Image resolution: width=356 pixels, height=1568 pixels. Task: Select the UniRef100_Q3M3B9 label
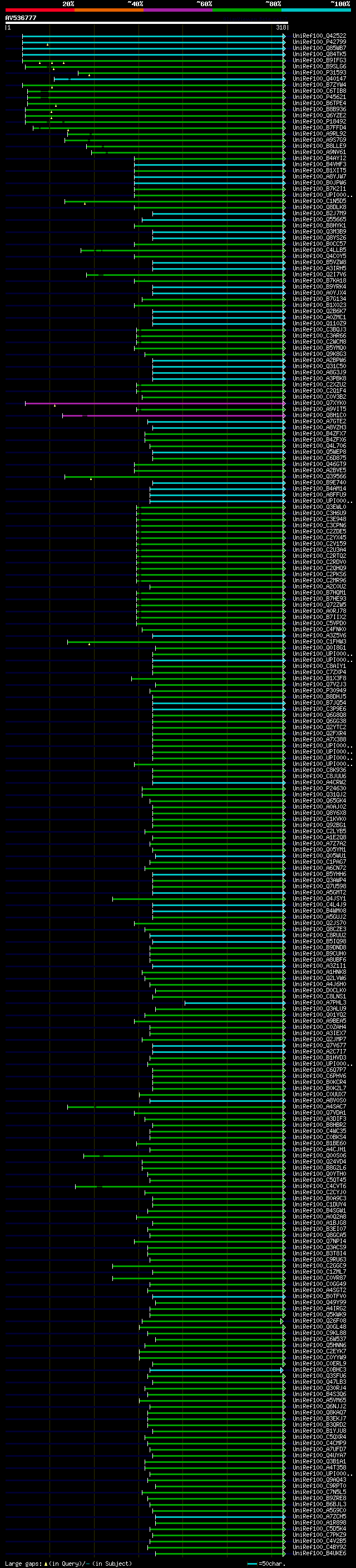pyautogui.click(x=319, y=231)
